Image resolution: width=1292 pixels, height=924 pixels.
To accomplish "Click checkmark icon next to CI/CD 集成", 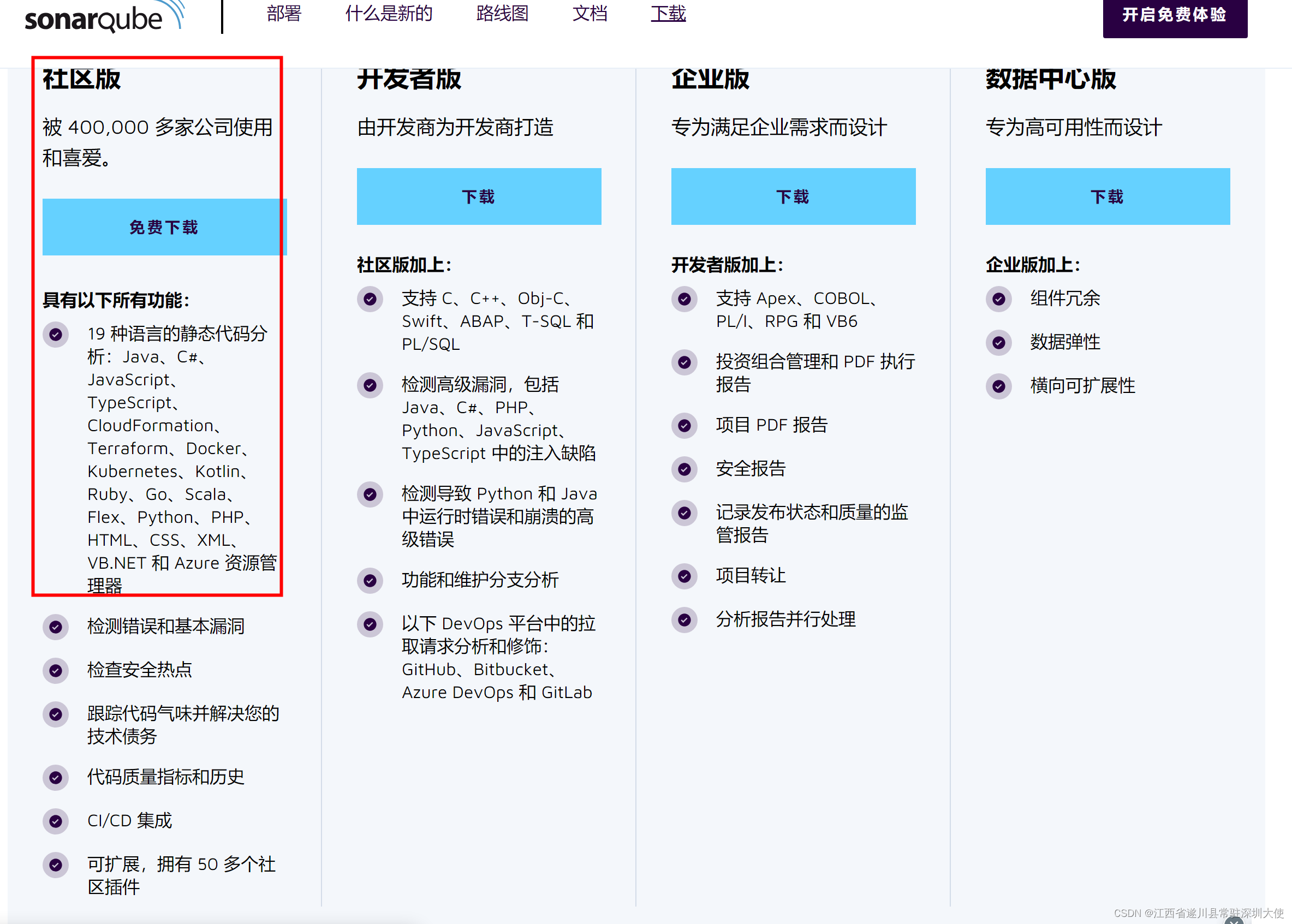I will 56,821.
